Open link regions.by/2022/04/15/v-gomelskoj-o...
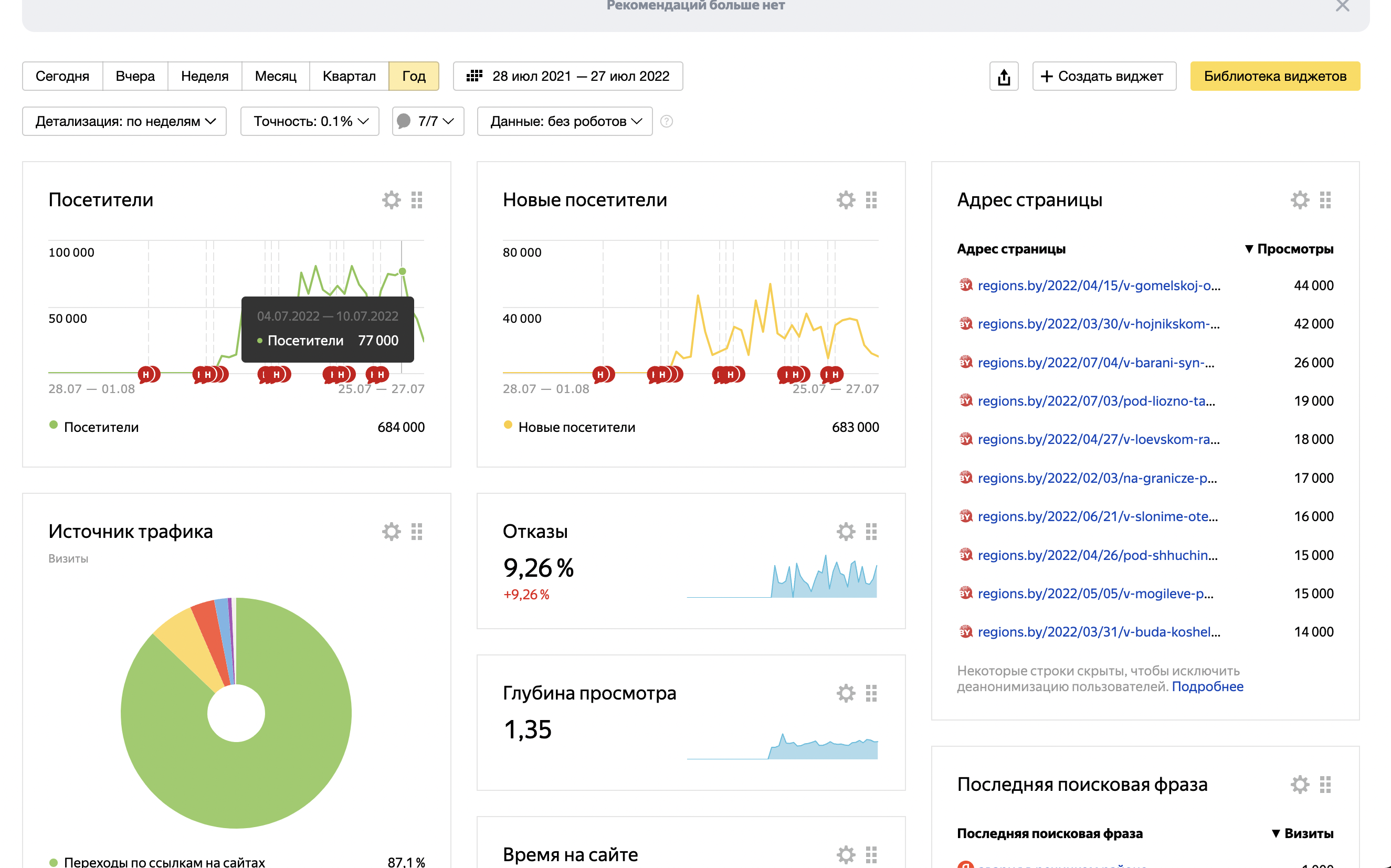The image size is (1391, 868). 1099,286
